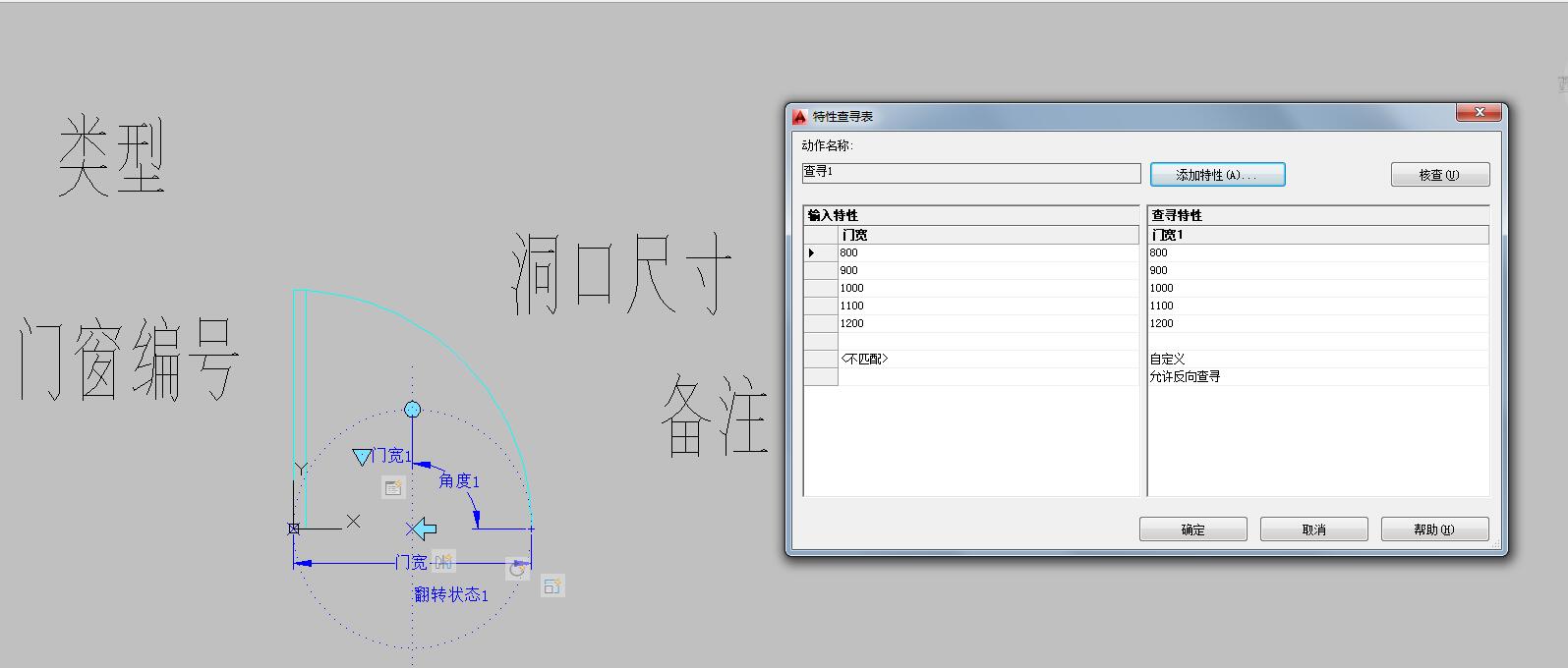This screenshot has width=1568, height=668.
Task: Click the lookup action icon near 门宽1
Action: [x=393, y=487]
